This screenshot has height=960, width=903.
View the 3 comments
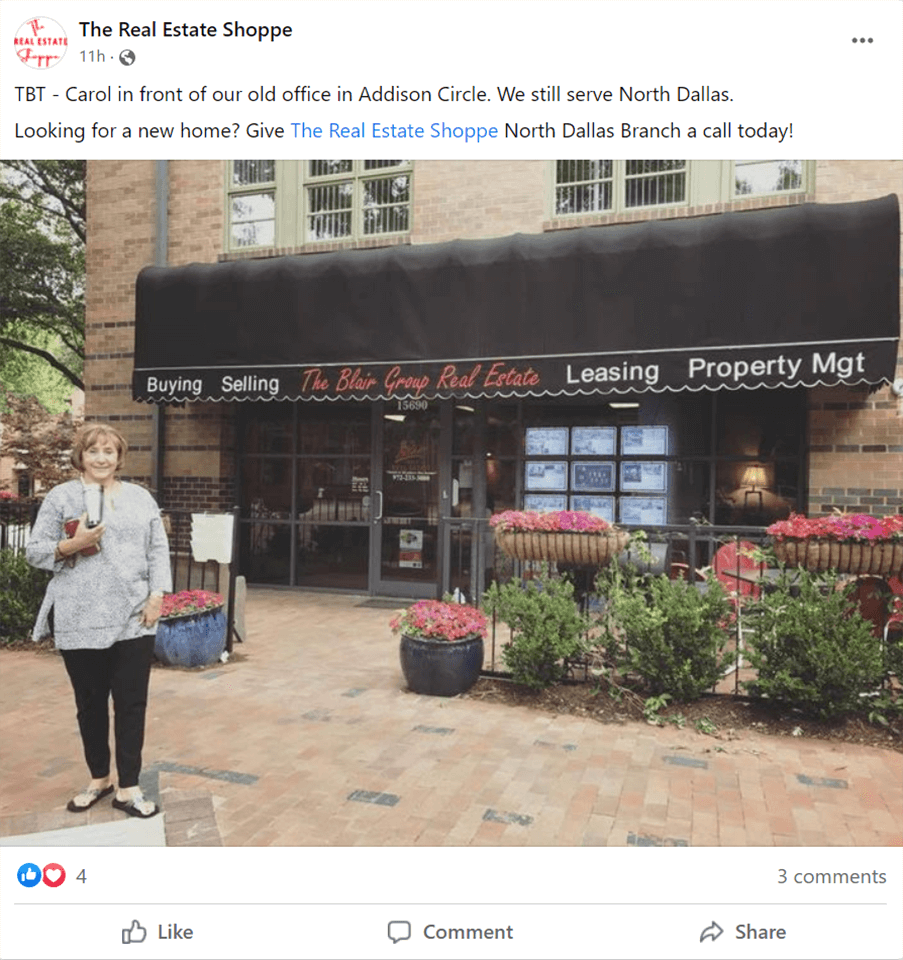coord(831,876)
